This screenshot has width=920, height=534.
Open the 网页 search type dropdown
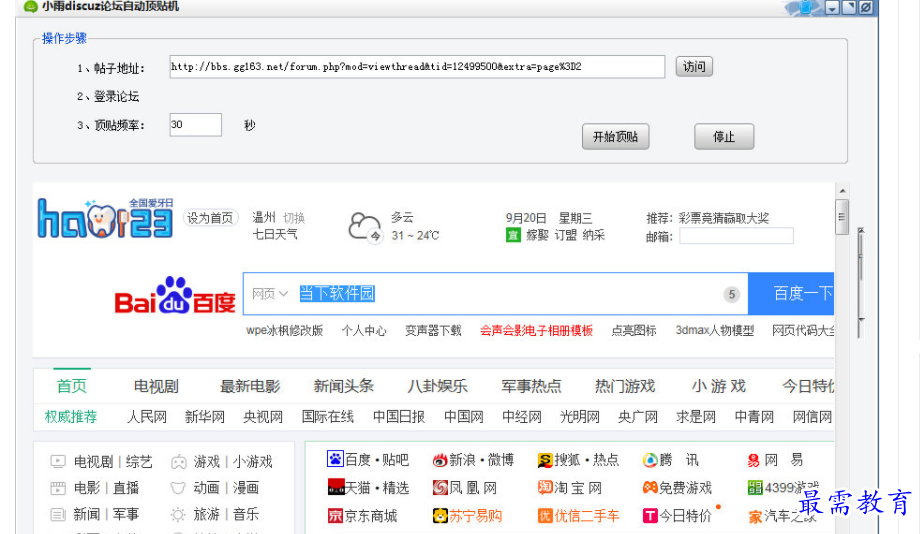click(269, 293)
